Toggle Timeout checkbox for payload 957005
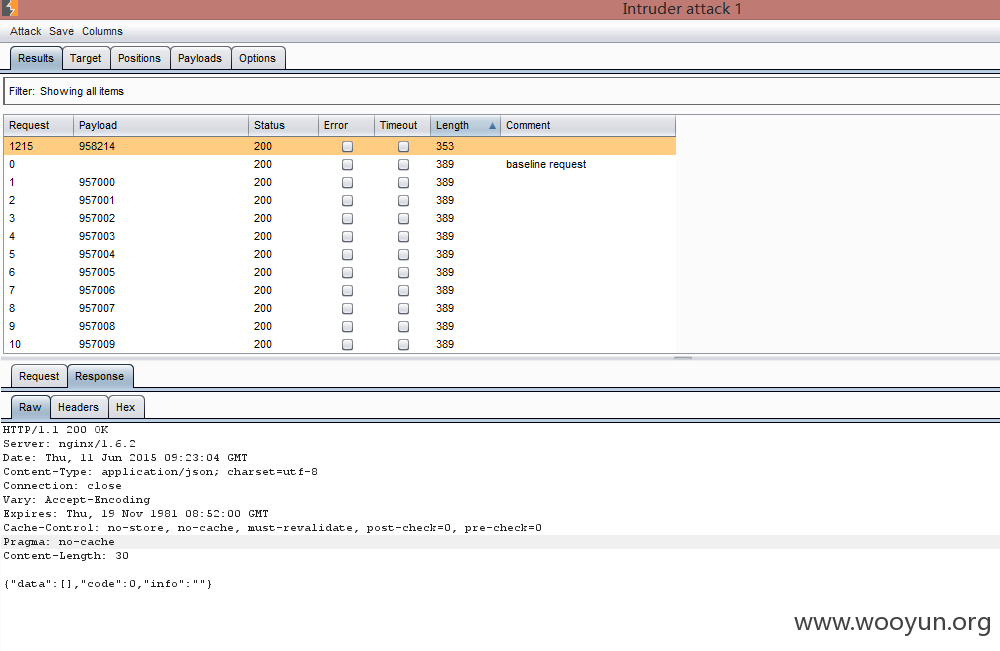Image resolution: width=1000 pixels, height=651 pixels. tap(404, 272)
